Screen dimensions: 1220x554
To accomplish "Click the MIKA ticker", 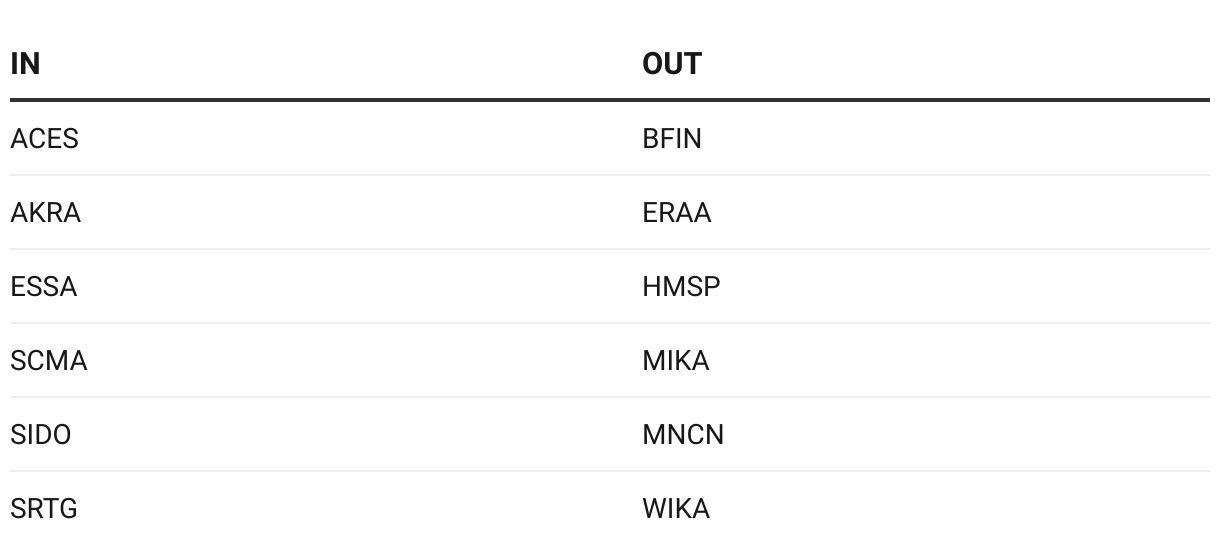I will coord(676,361).
